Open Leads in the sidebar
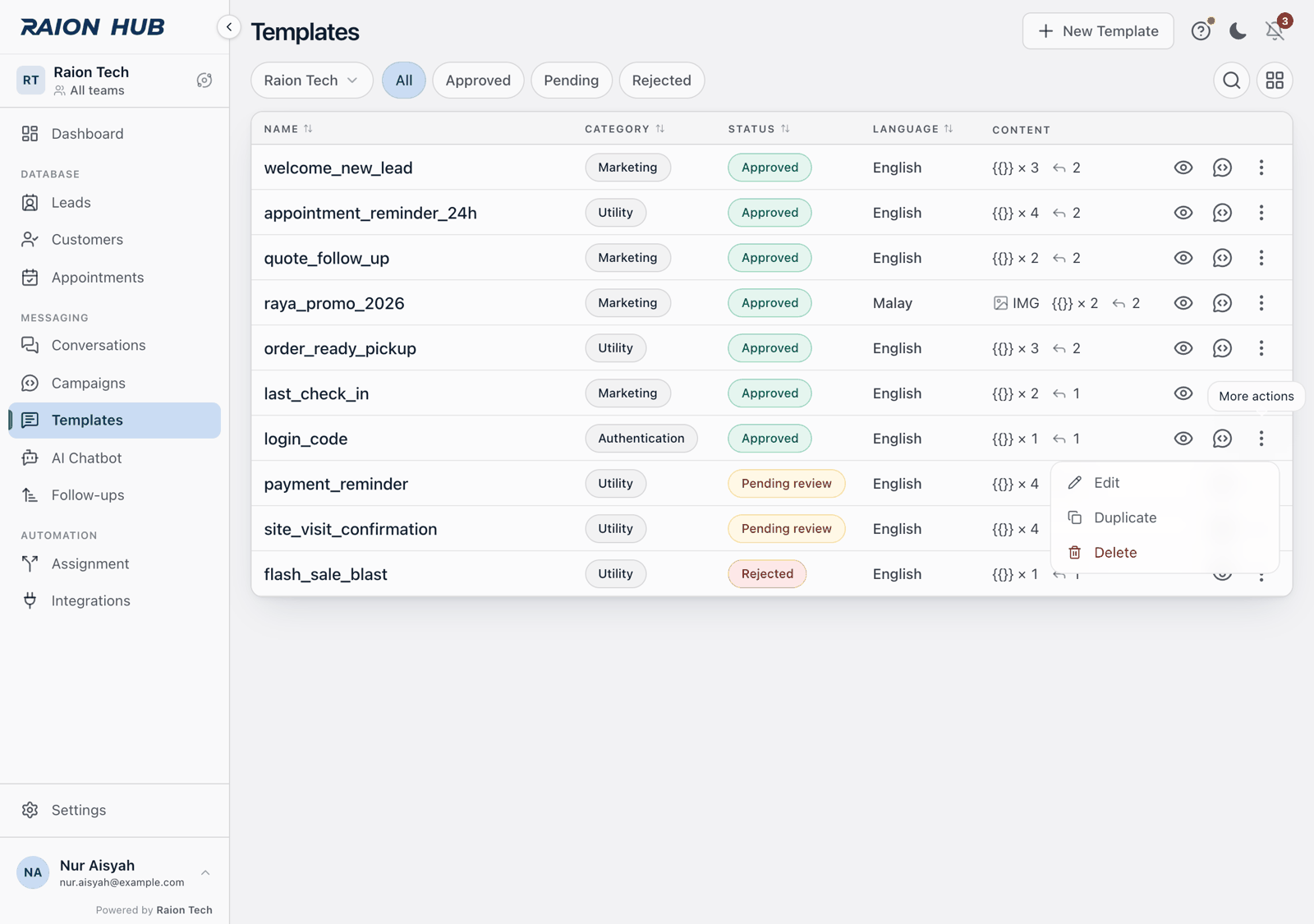1314x924 pixels. tap(114, 203)
